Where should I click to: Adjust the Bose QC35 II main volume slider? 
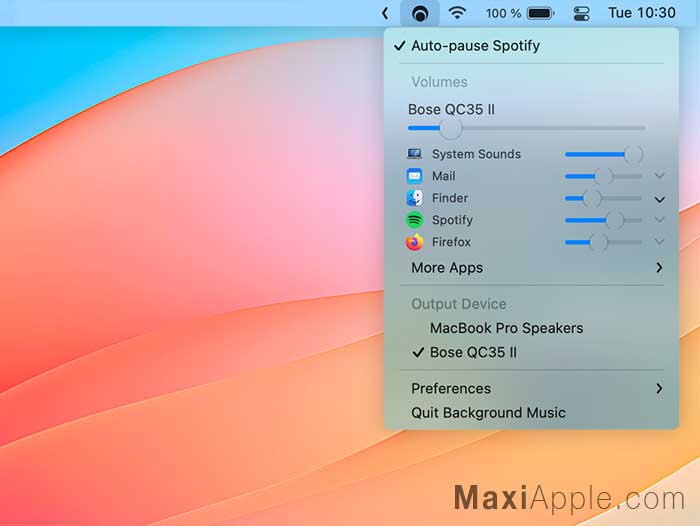(x=526, y=129)
